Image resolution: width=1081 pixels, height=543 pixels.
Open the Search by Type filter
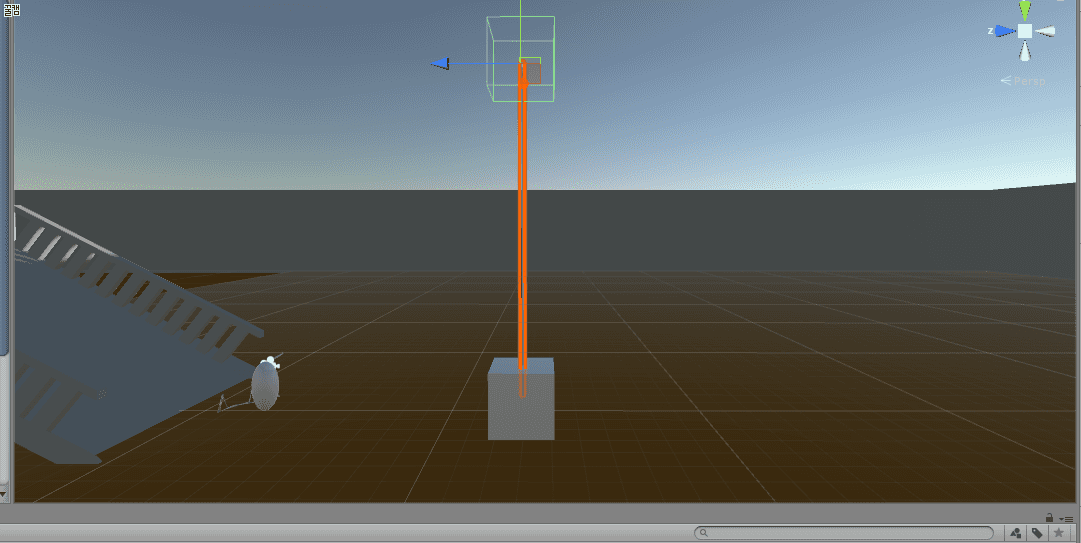pyautogui.click(x=1016, y=533)
